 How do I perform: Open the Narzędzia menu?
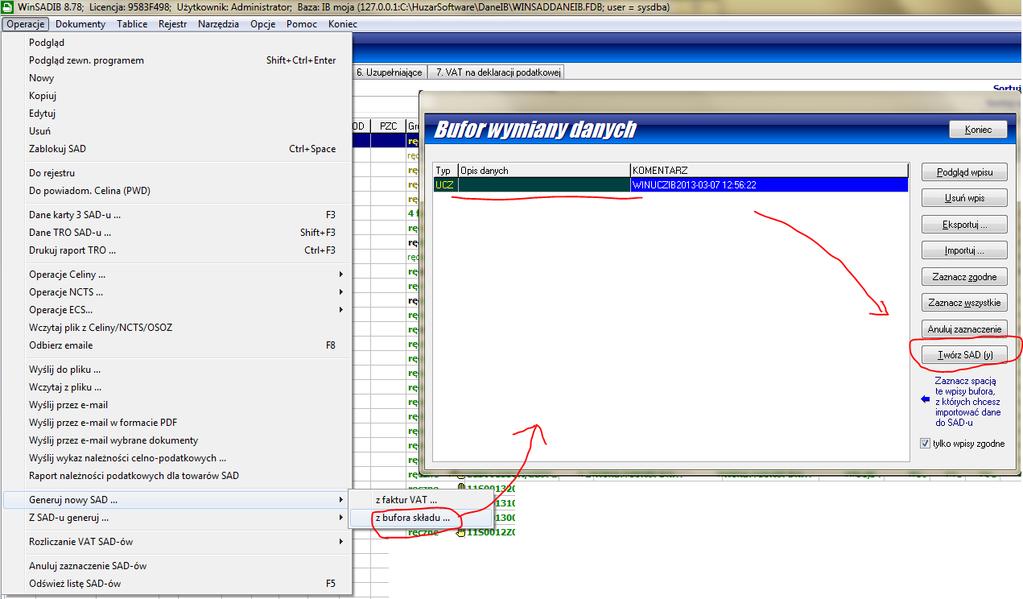(x=218, y=24)
